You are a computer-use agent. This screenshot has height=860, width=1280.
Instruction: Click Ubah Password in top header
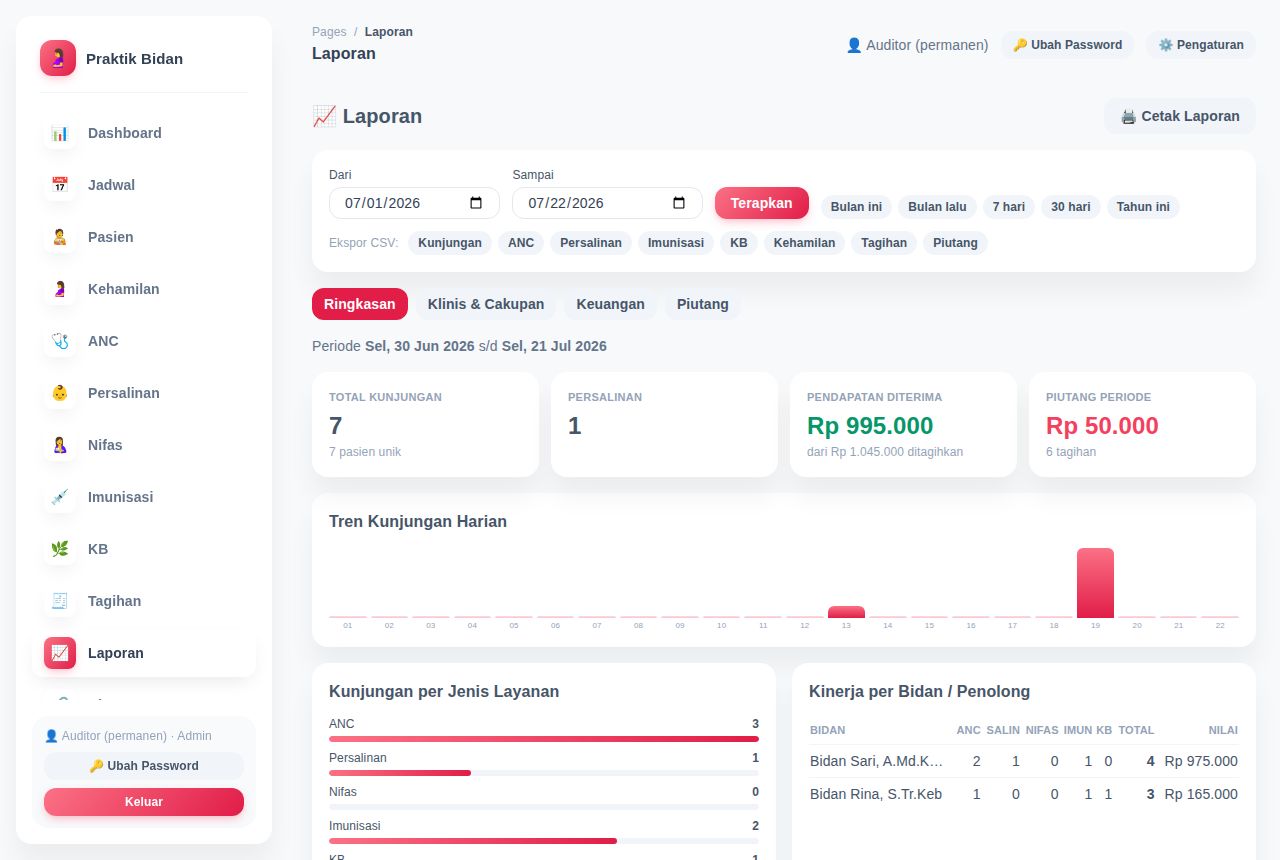pos(1067,45)
